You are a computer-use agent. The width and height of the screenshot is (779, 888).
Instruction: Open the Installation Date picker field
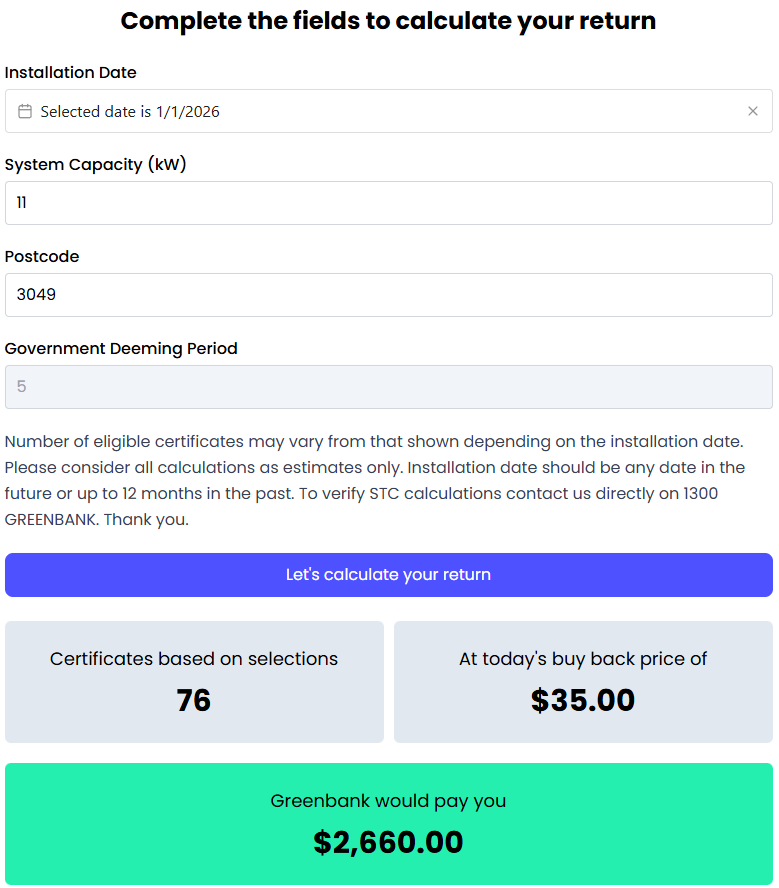[x=380, y=112]
